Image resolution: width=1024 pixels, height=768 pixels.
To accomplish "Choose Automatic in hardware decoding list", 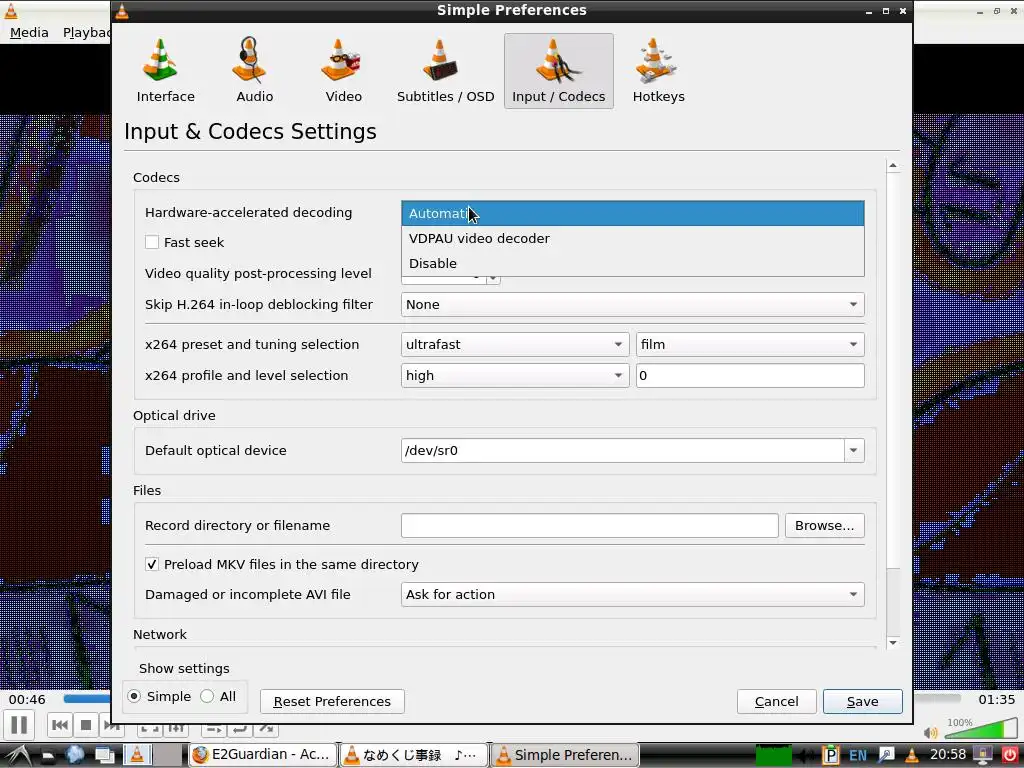I will [633, 214].
